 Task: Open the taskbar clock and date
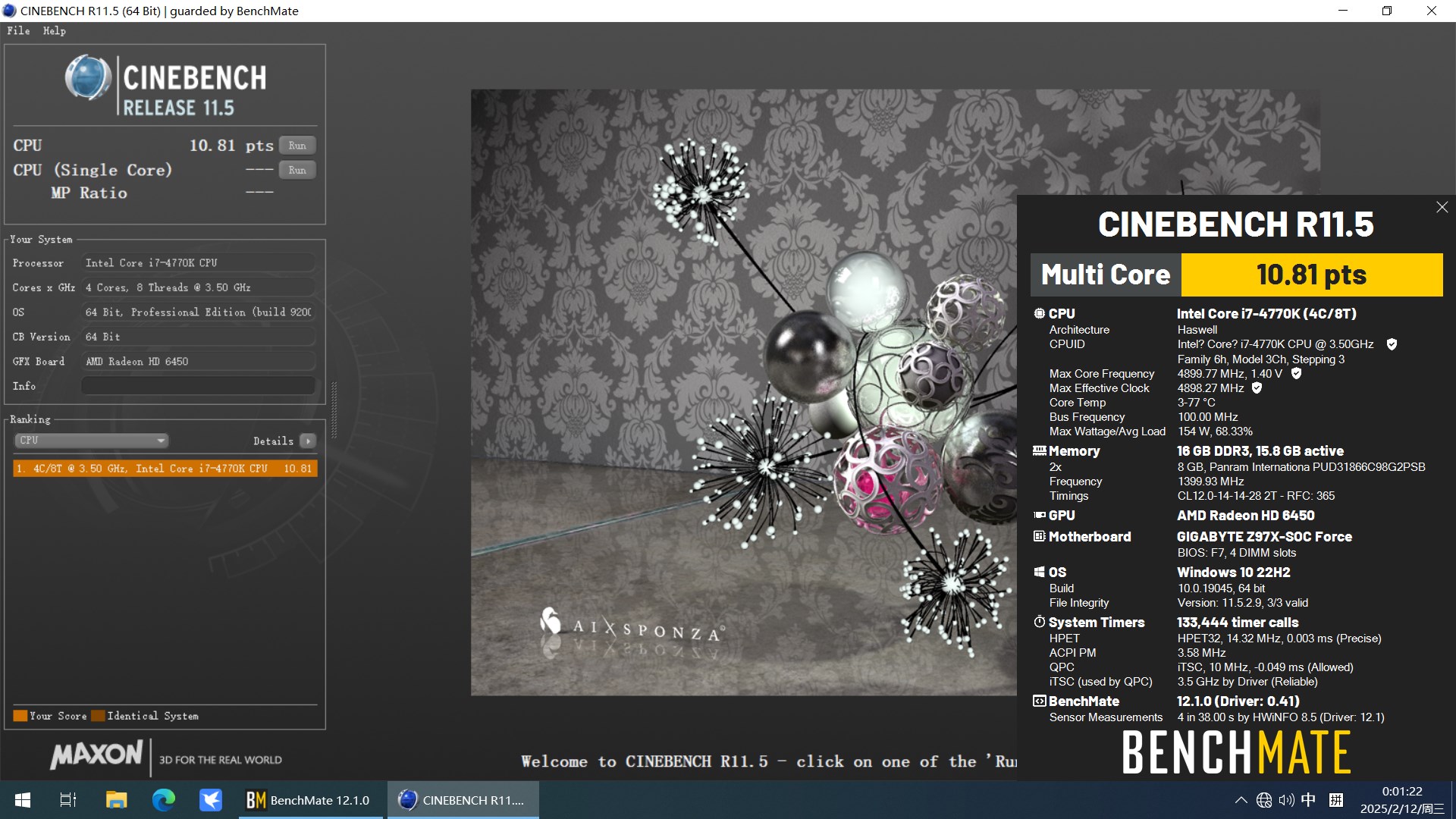point(1402,800)
